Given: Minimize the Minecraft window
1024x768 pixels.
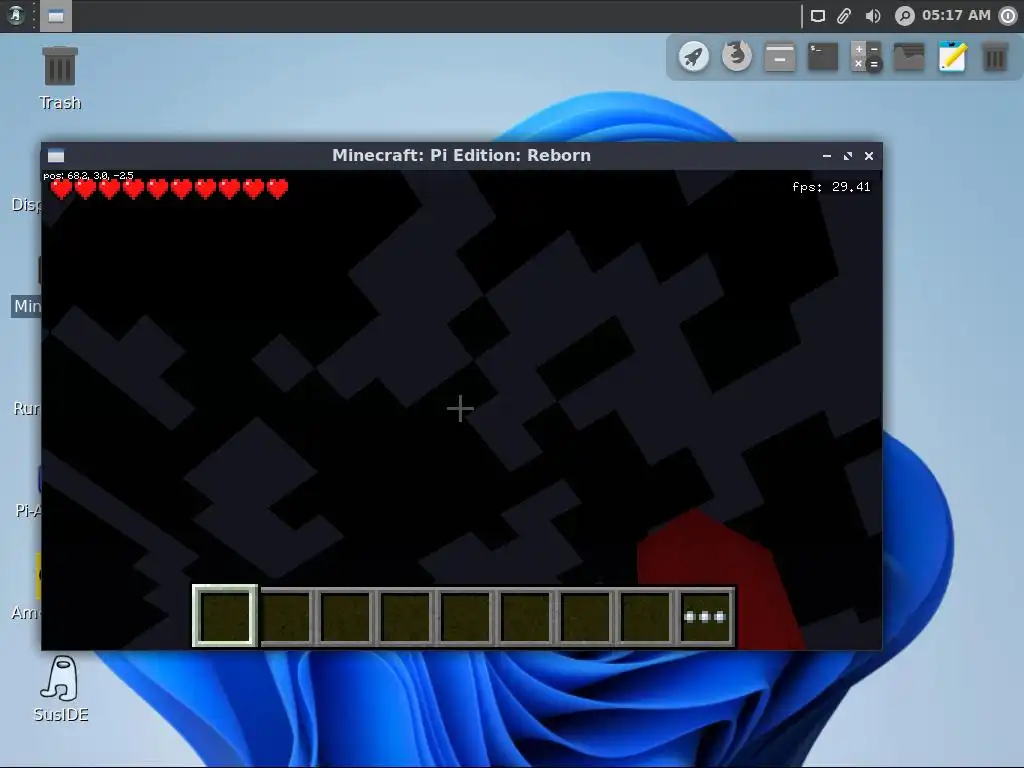Looking at the screenshot, I should [x=827, y=156].
